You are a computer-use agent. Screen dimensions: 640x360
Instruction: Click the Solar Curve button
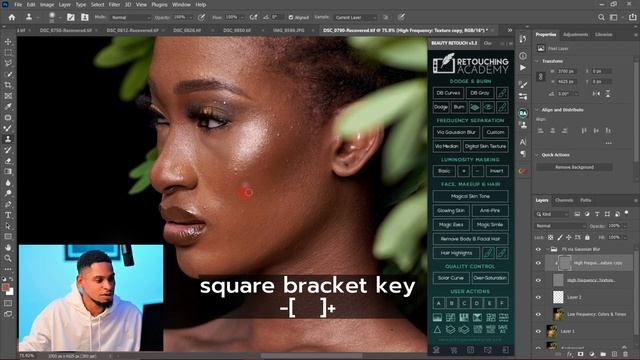[x=451, y=278]
